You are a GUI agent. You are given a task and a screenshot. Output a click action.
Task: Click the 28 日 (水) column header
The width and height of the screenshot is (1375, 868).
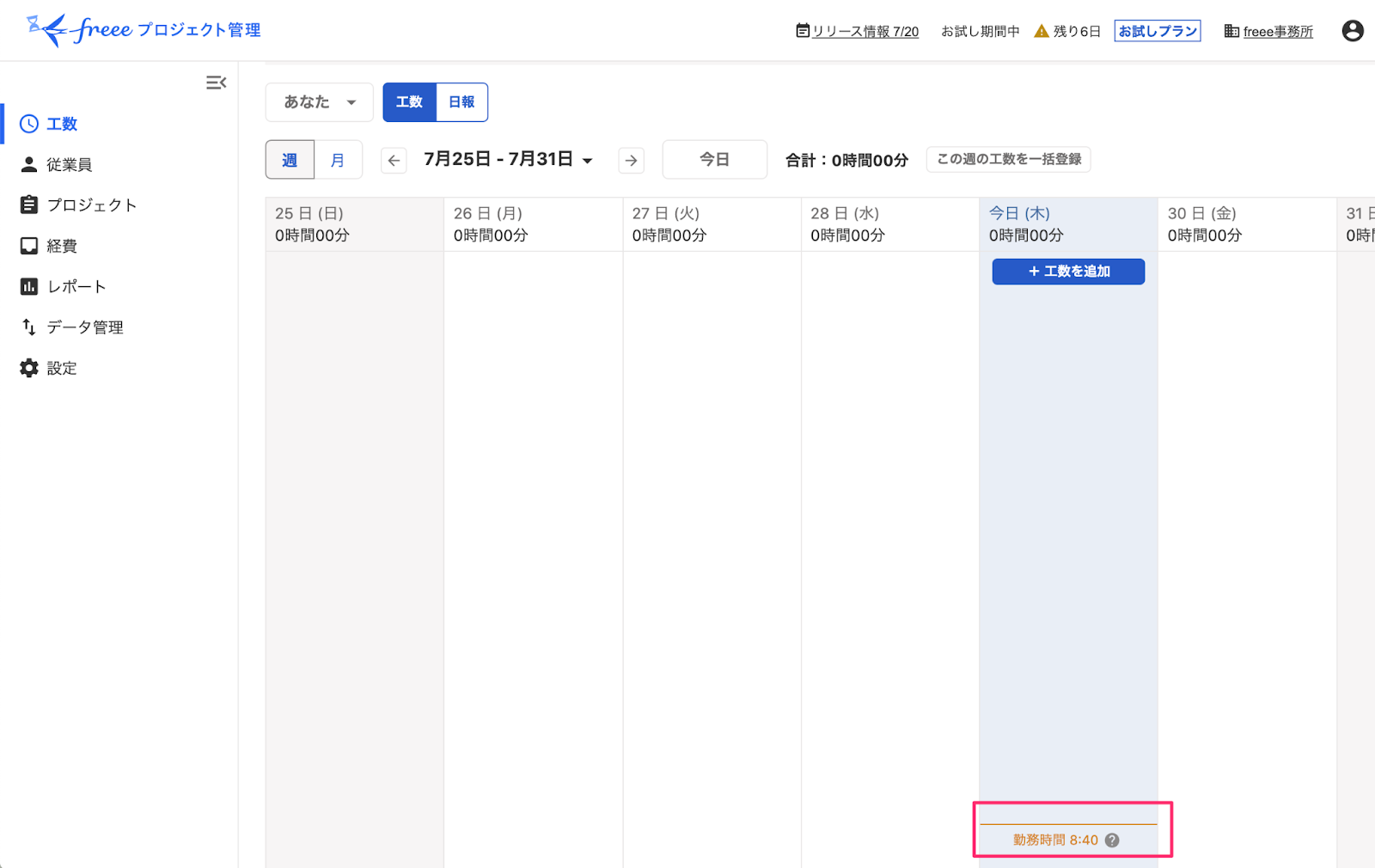[890, 224]
